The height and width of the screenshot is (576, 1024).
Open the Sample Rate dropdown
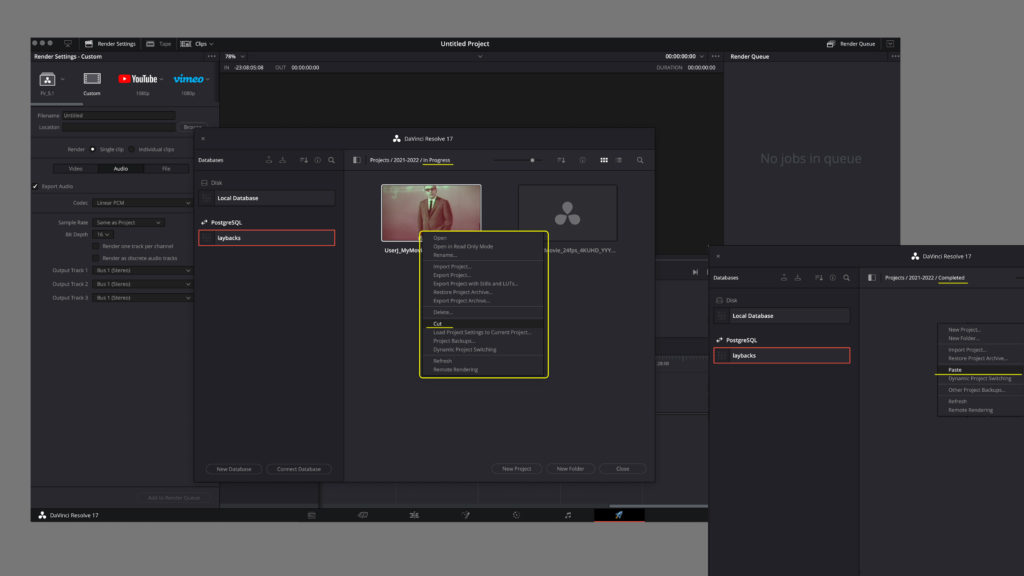[127, 223]
